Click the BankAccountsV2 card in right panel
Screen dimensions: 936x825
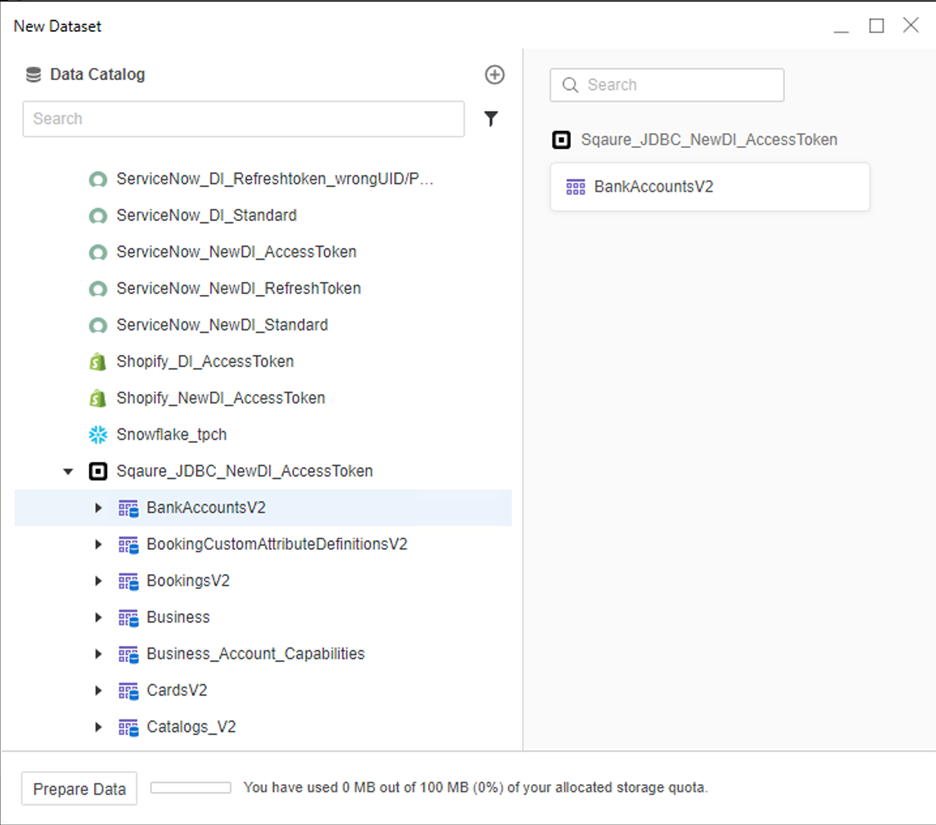[x=709, y=187]
